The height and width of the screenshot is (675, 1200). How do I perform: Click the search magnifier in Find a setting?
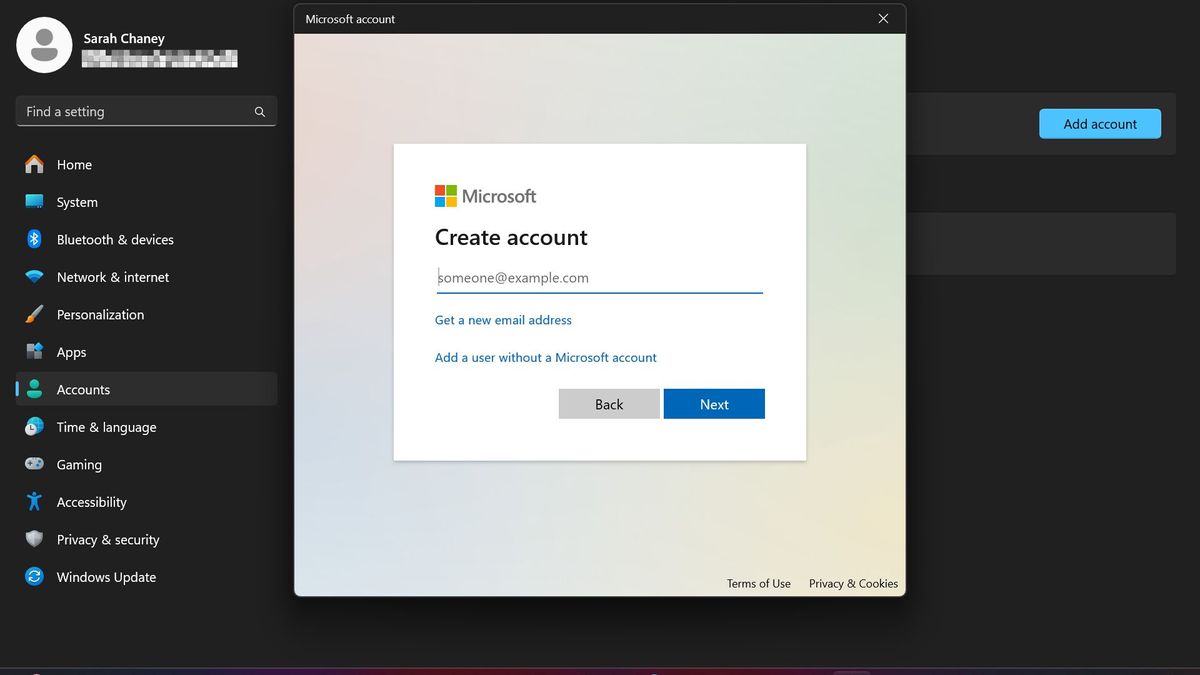pos(259,111)
